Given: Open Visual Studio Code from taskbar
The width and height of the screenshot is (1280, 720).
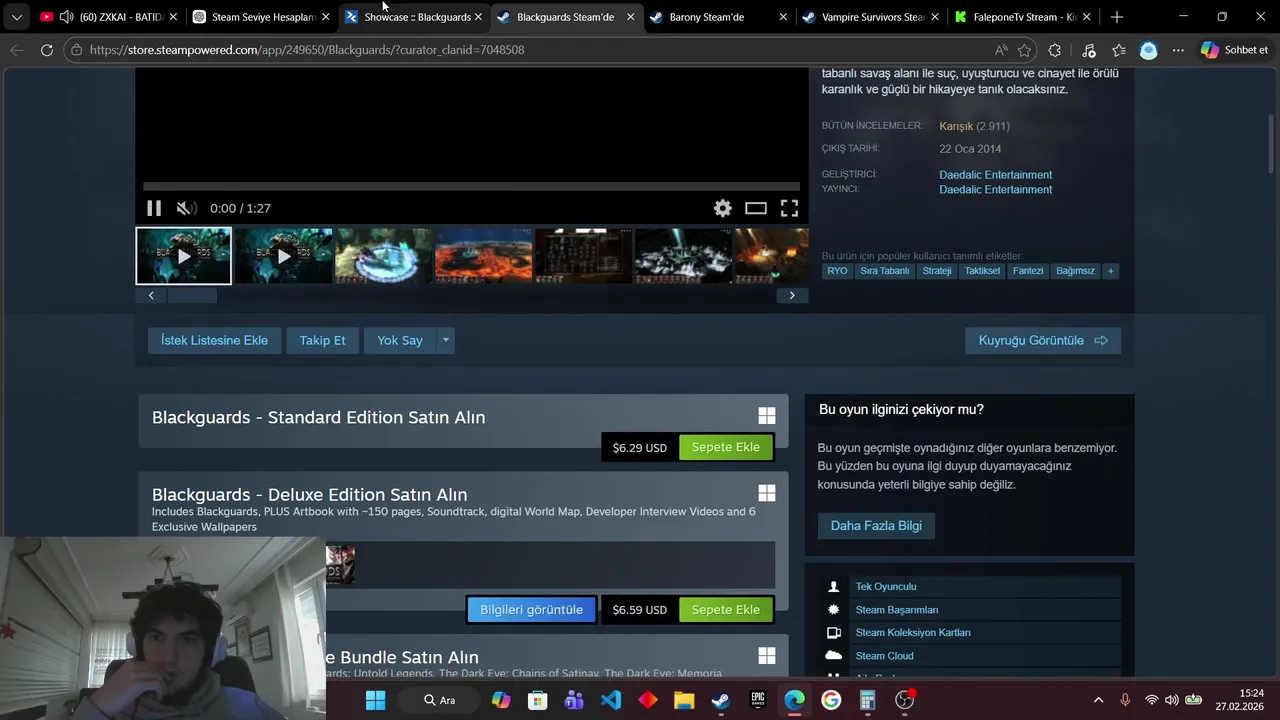Looking at the screenshot, I should (611, 700).
